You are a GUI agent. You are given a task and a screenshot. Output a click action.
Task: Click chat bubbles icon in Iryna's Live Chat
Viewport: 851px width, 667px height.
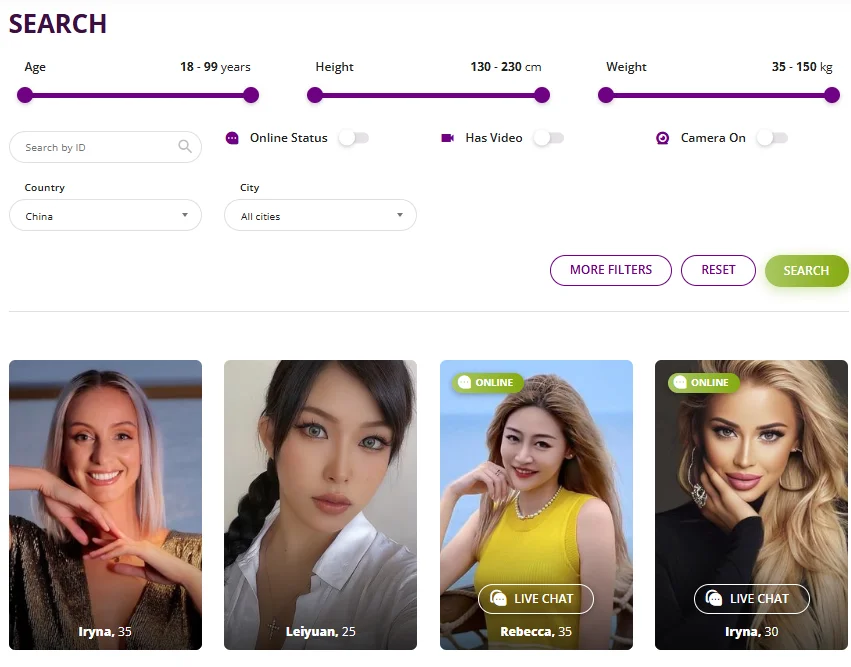(714, 598)
